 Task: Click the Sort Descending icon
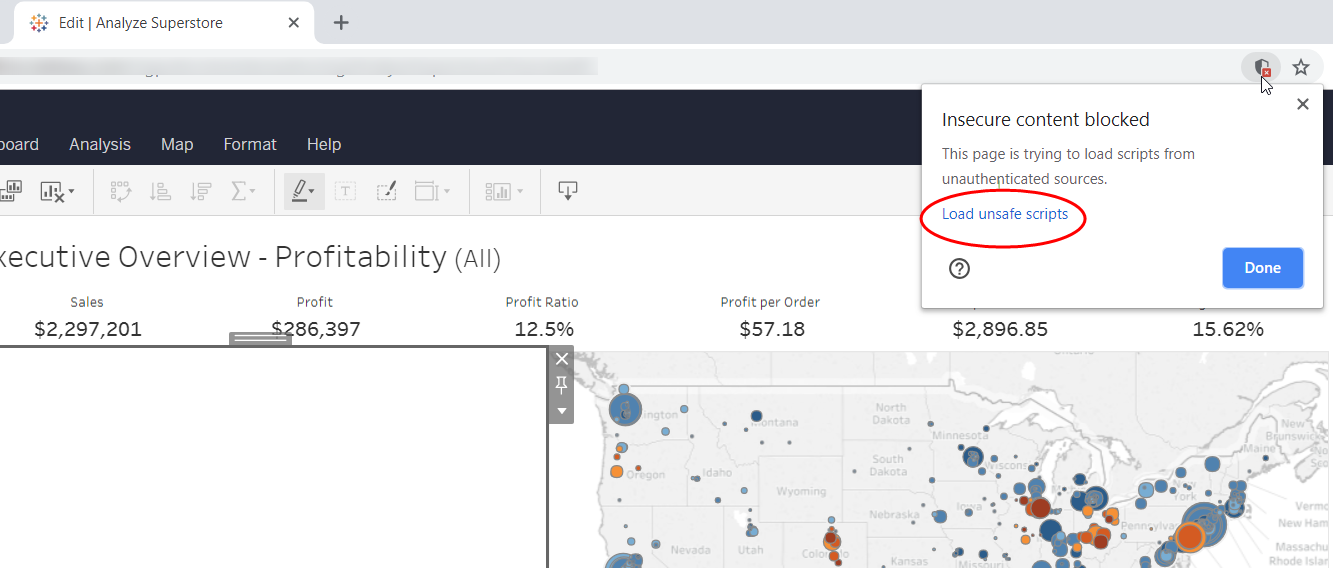[x=200, y=191]
